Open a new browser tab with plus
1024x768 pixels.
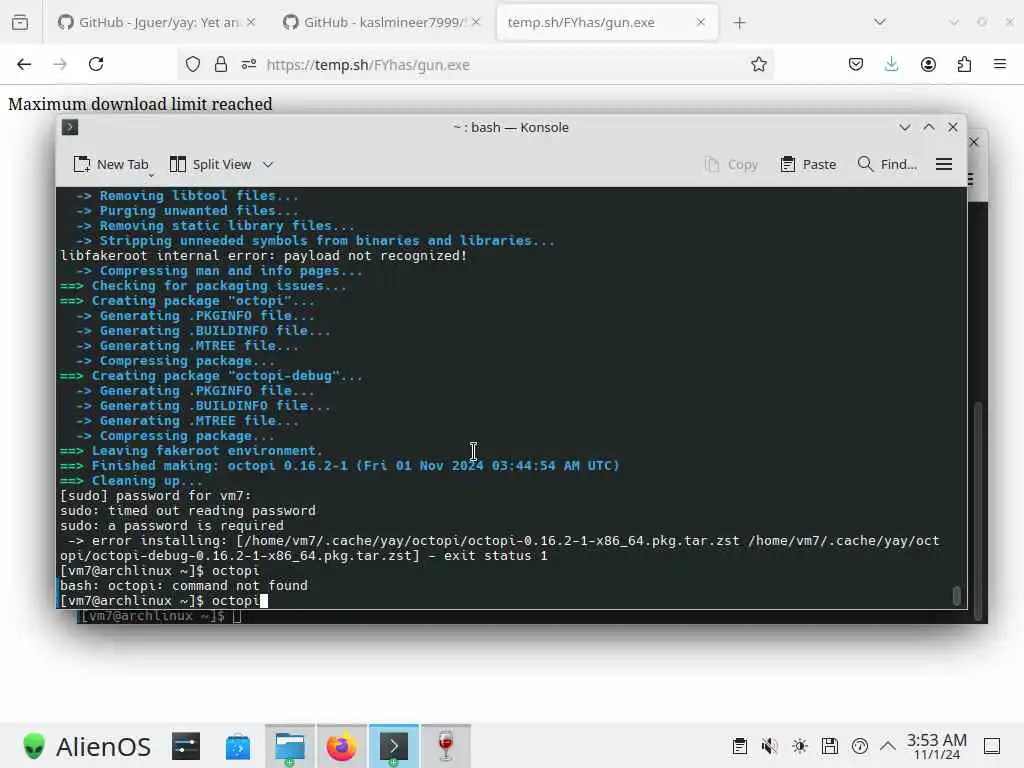click(739, 23)
